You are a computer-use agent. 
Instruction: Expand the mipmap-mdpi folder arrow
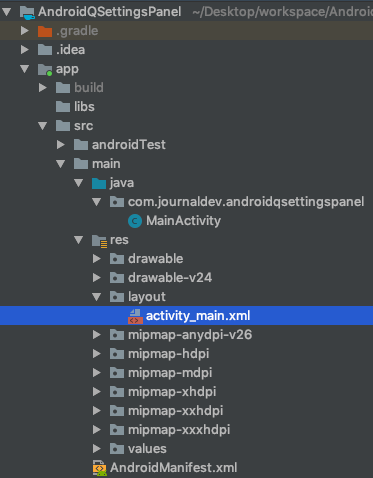coord(97,373)
